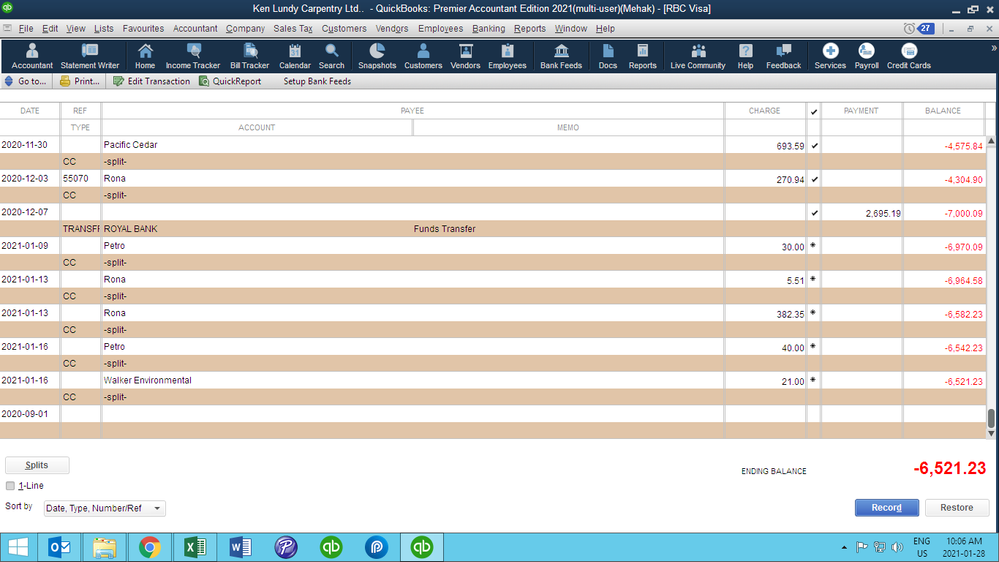Open Docs center

coord(608,56)
